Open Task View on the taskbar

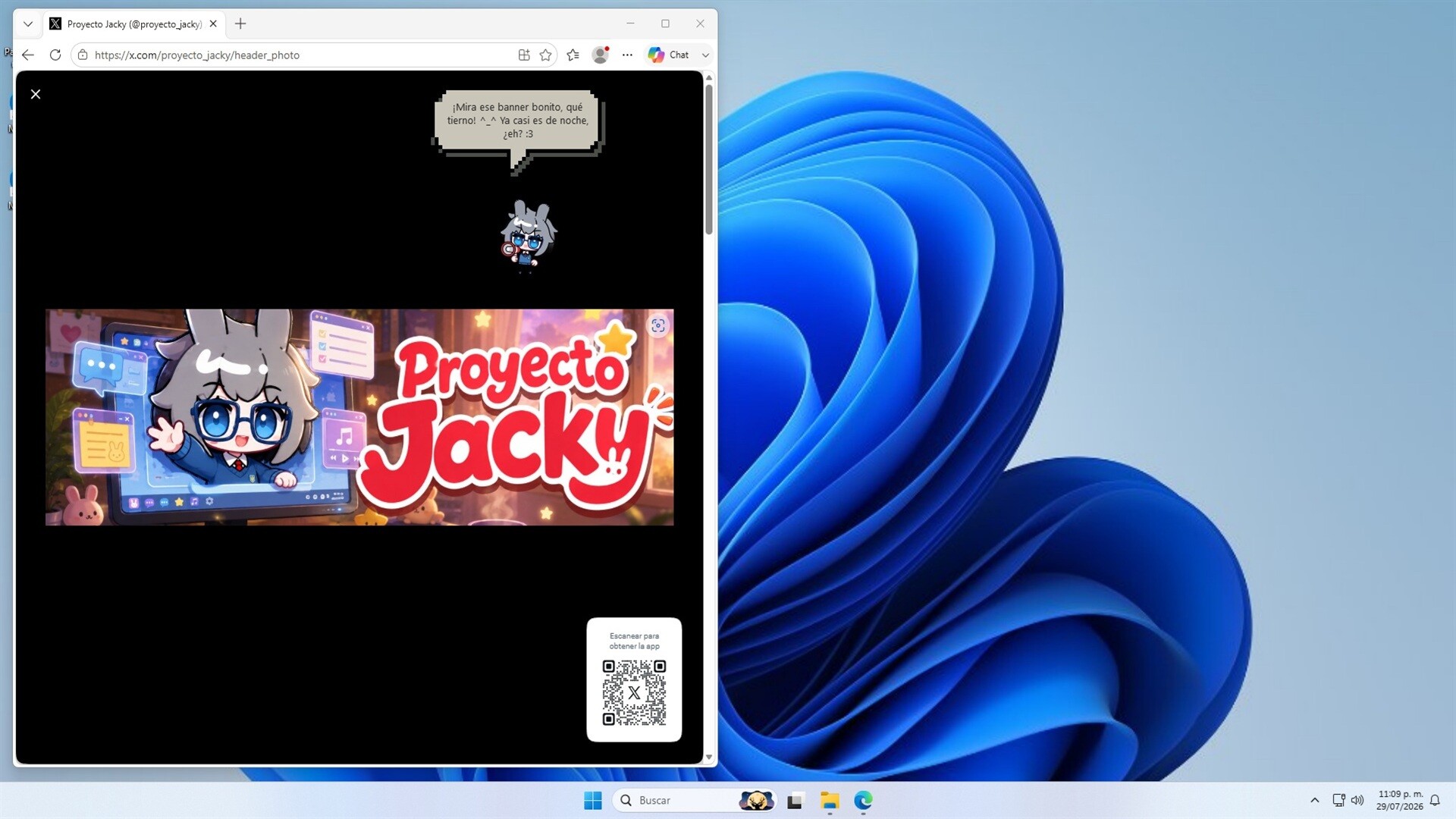[x=795, y=800]
